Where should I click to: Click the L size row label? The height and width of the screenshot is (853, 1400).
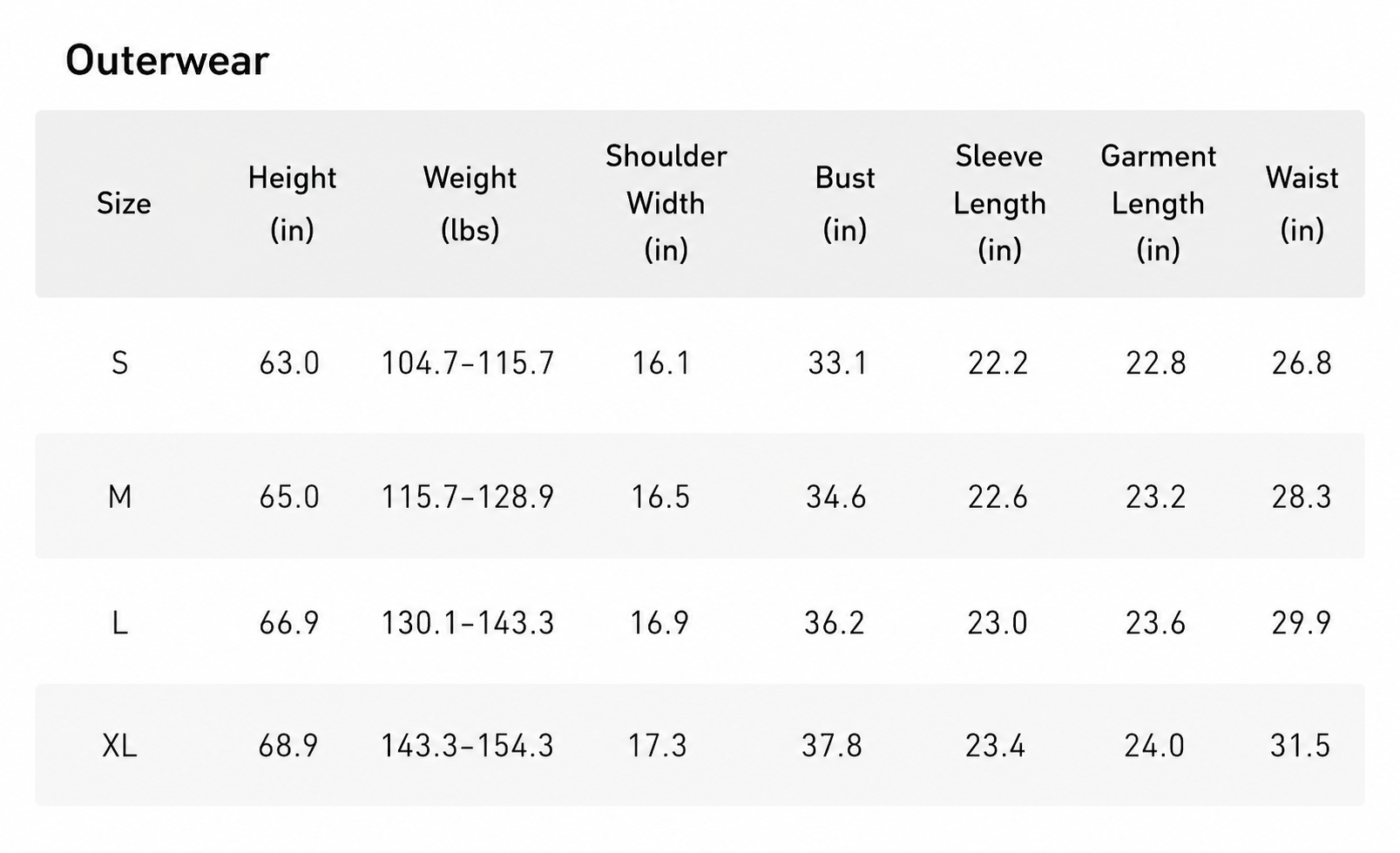120,623
